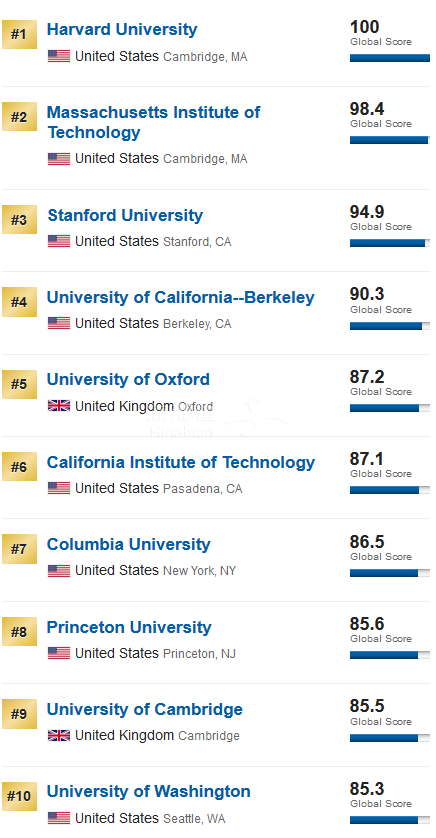This screenshot has width=436, height=838.
Task: Click the UK flag beside Oxford
Action: pyautogui.click(x=59, y=406)
